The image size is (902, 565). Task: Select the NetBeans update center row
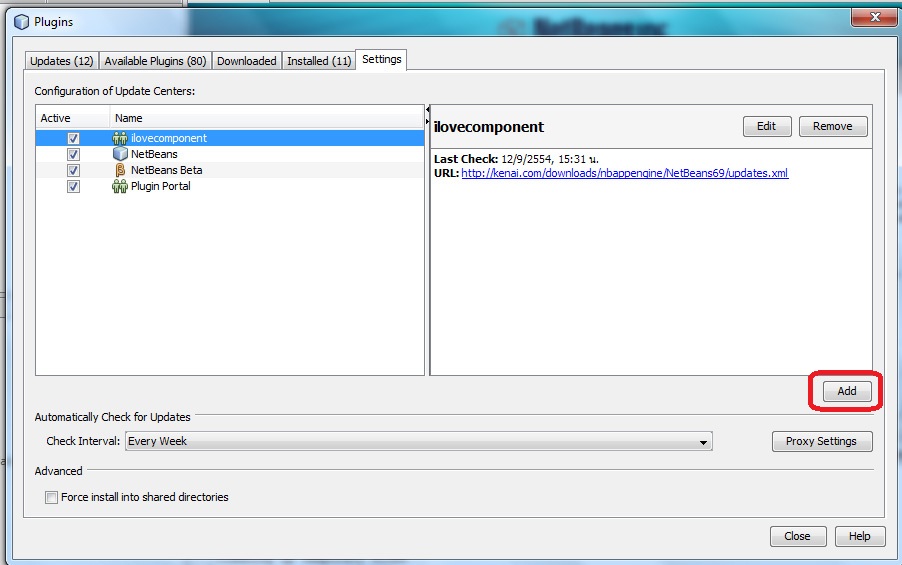(x=230, y=154)
